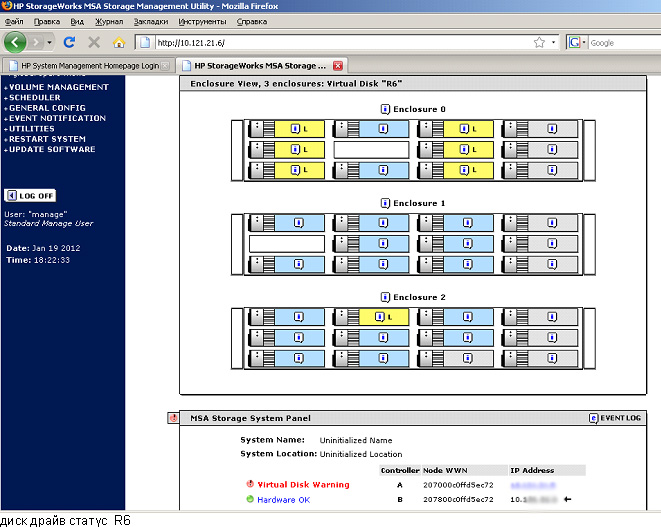The width and height of the screenshot is (661, 527).
Task: Click the Firefox reload page icon
Action: (69, 42)
